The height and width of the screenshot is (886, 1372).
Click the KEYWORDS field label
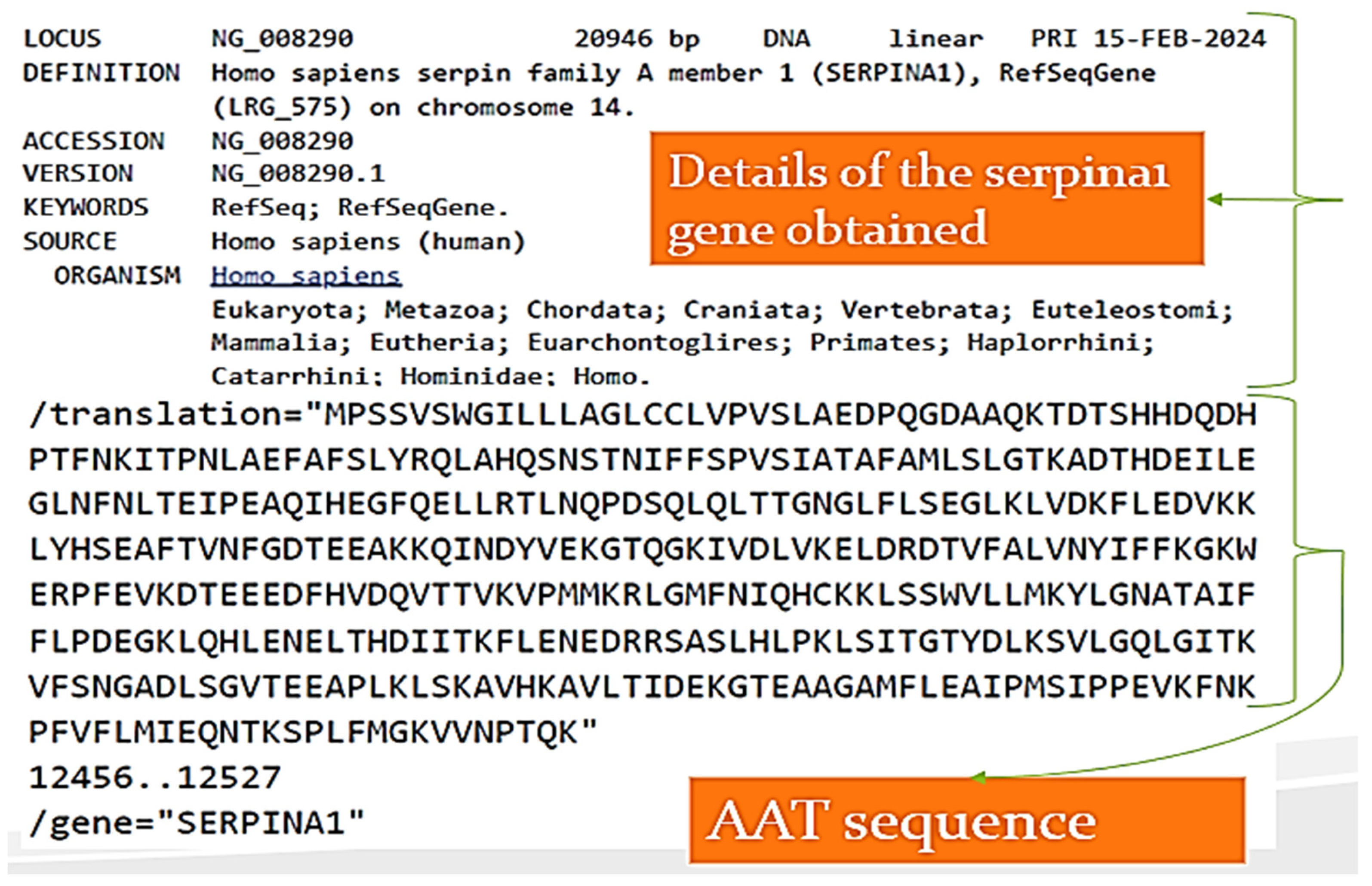pyautogui.click(x=86, y=208)
